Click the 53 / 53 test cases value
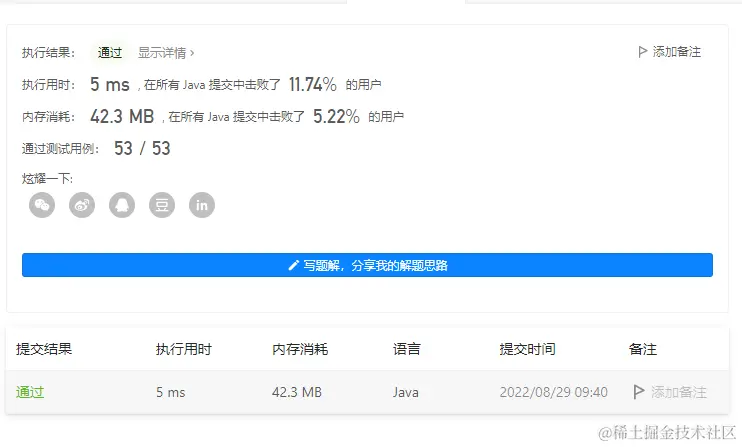 tap(142, 149)
